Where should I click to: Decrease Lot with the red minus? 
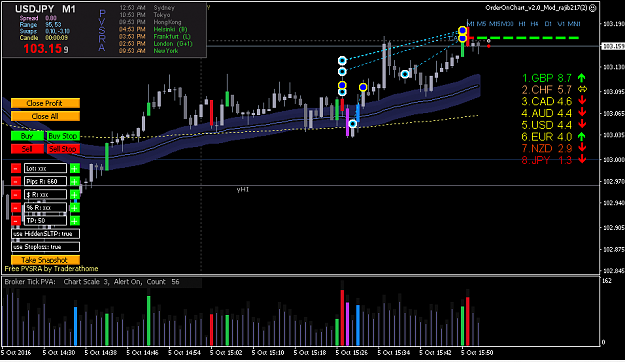tap(16, 168)
